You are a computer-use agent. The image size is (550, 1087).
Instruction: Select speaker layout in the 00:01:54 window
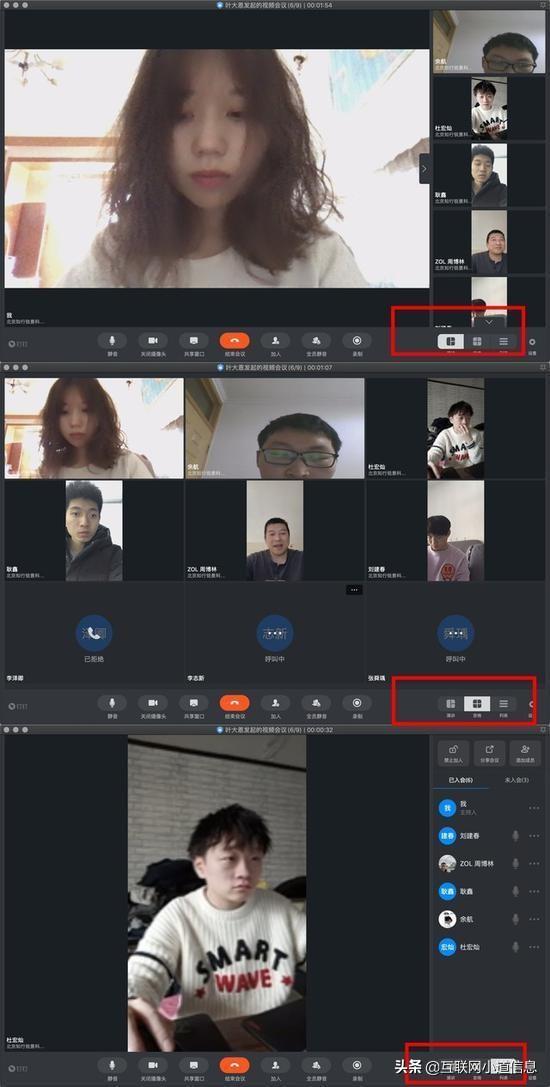pyautogui.click(x=451, y=342)
